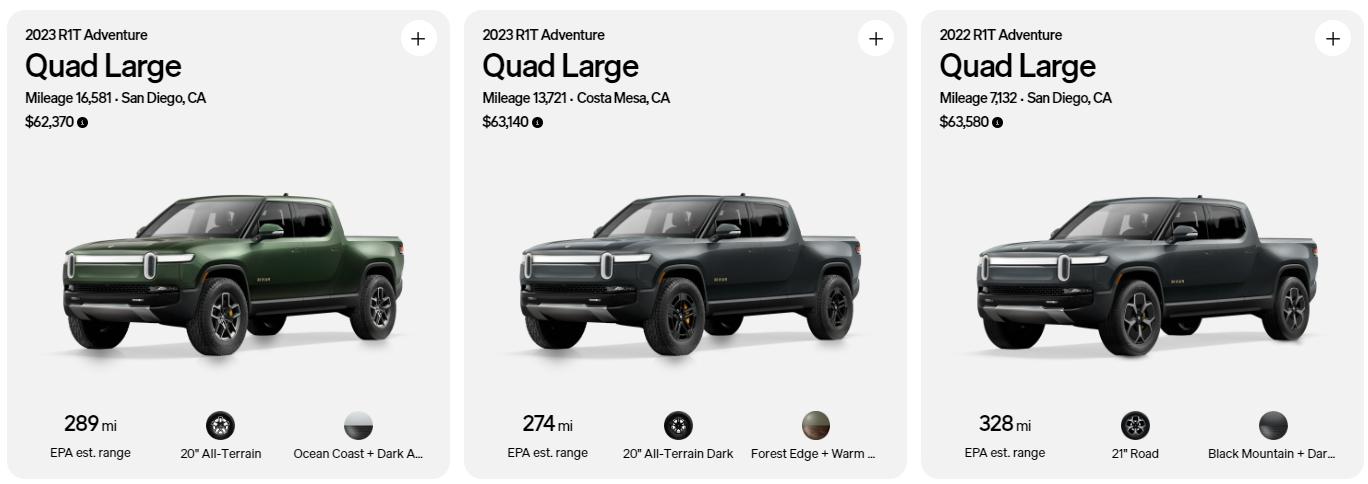Viewport: 1368px width, 484px height.
Task: Click the 20" All-Terrain wheel icon
Action: coord(220,426)
